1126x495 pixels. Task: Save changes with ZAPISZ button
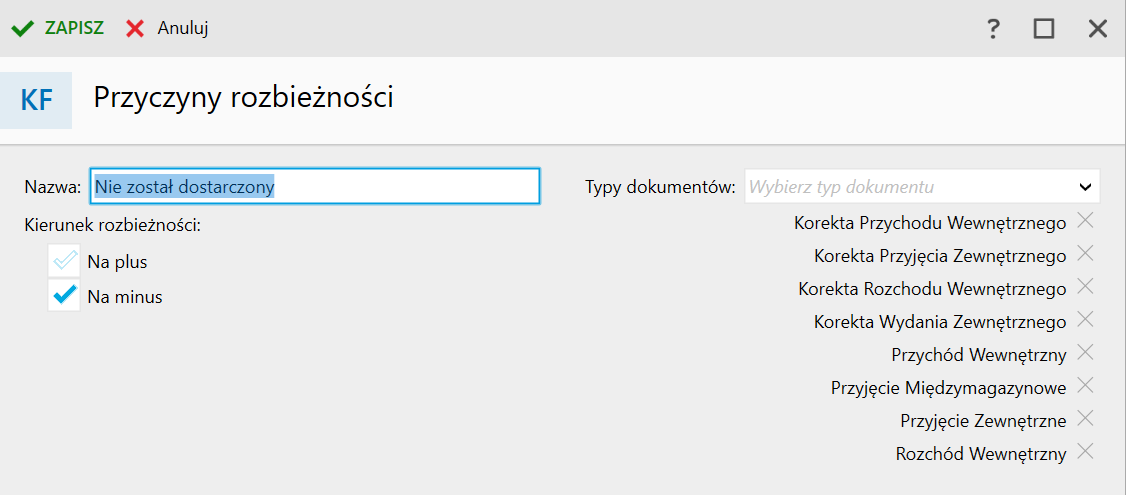(58, 28)
